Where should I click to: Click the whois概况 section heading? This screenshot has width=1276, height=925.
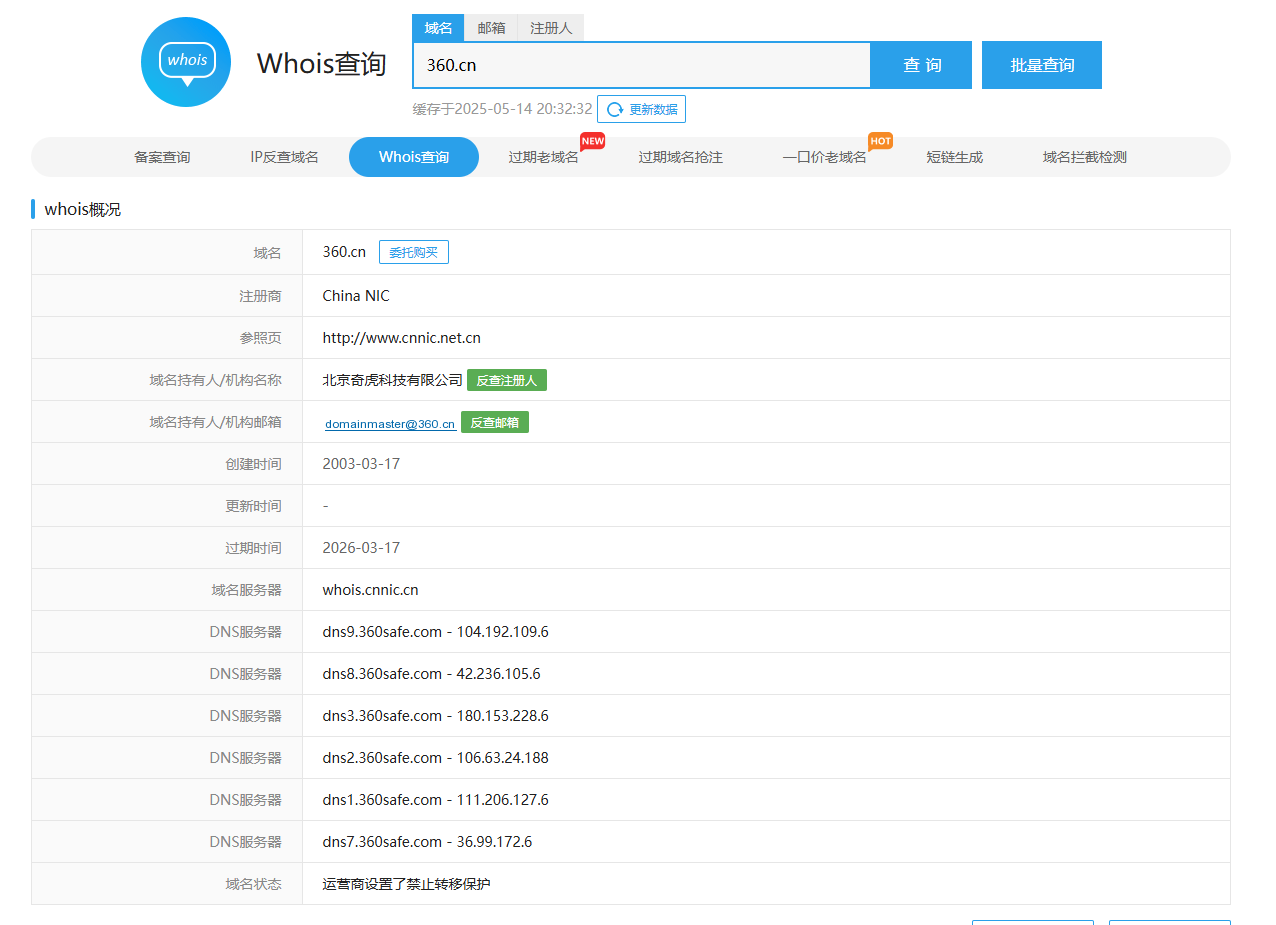(83, 210)
